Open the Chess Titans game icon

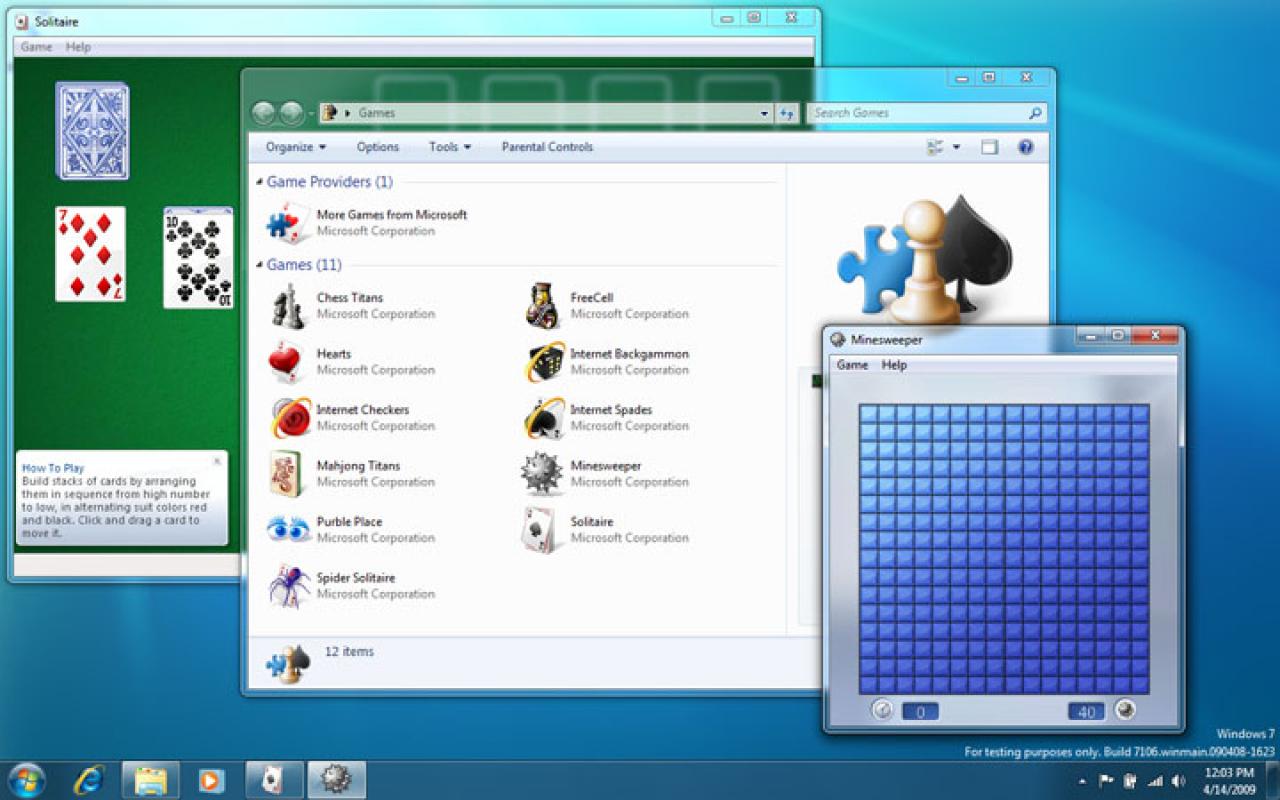pyautogui.click(x=289, y=306)
